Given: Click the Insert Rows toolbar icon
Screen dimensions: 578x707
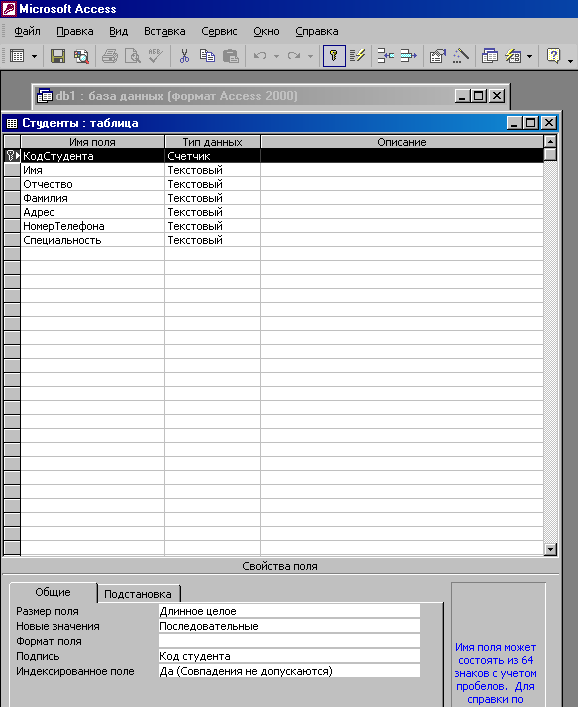Looking at the screenshot, I should click(385, 56).
